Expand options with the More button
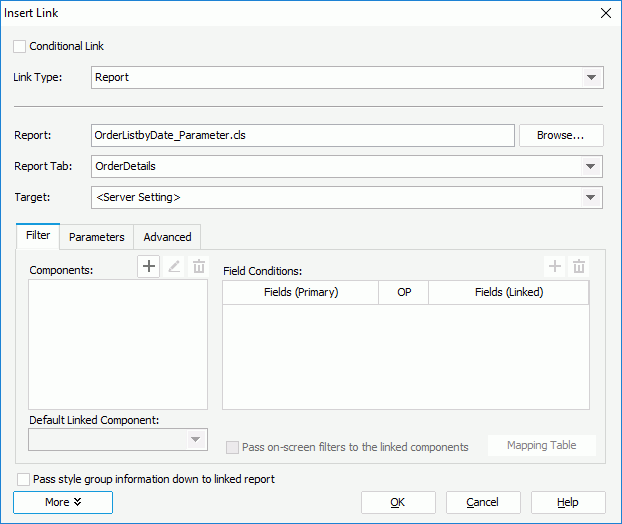 pos(63,502)
